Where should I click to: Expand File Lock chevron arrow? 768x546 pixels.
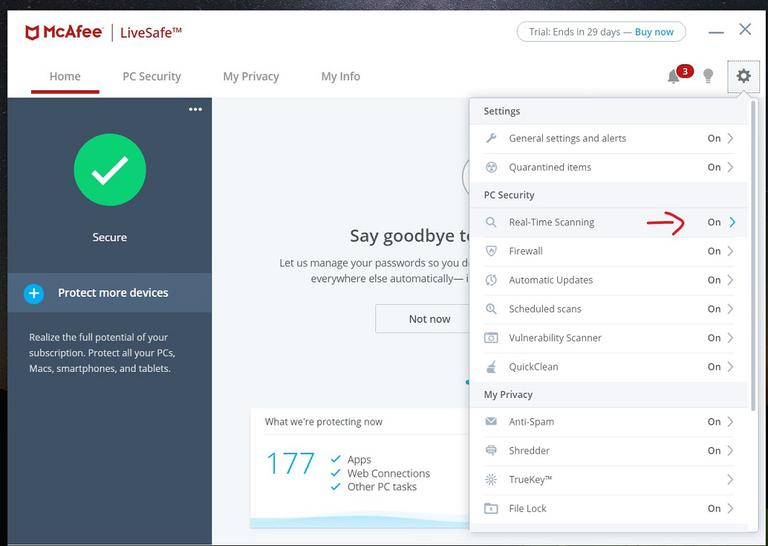tap(730, 508)
